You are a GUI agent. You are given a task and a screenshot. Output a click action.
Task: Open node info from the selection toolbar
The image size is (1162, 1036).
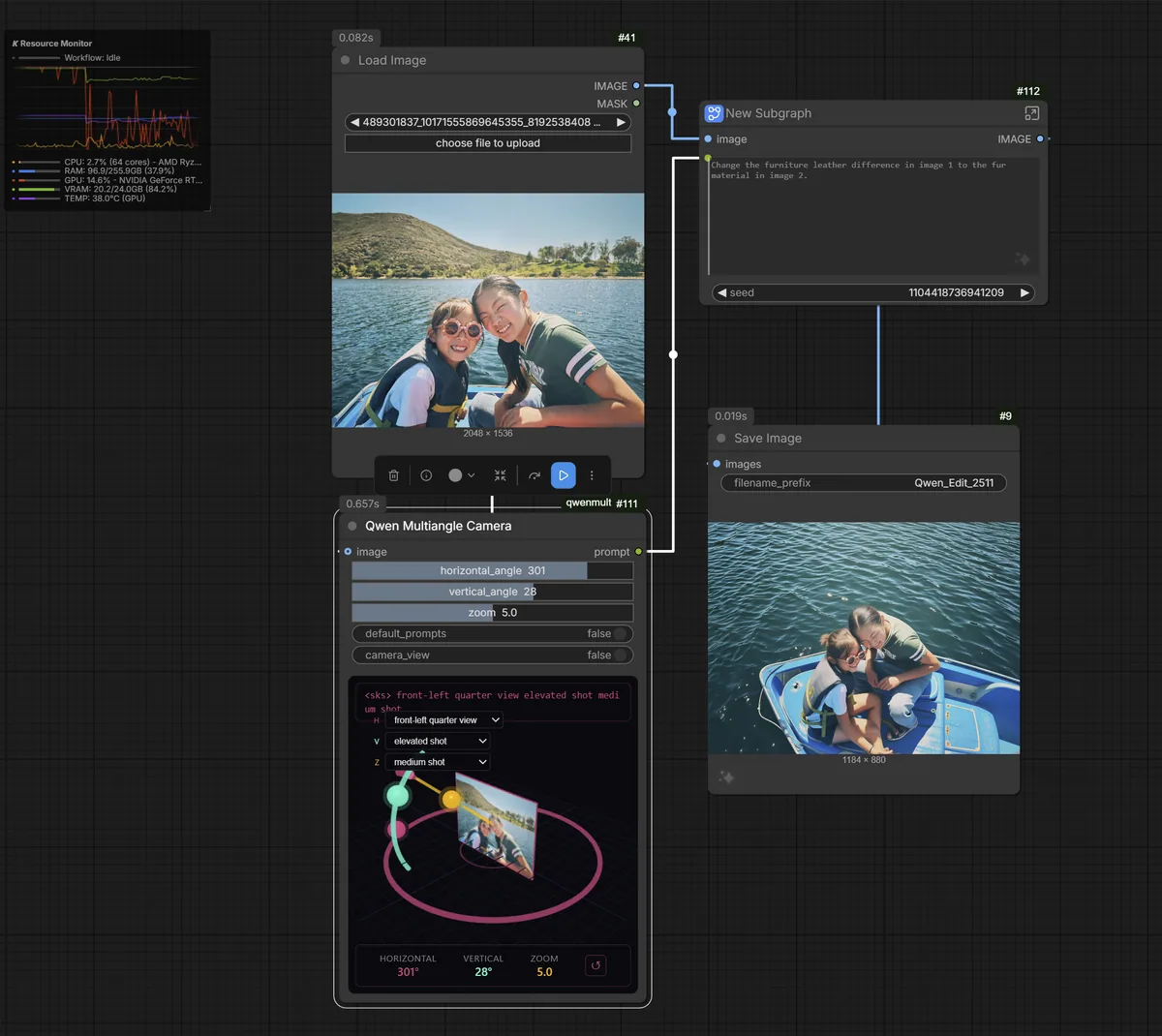(426, 475)
